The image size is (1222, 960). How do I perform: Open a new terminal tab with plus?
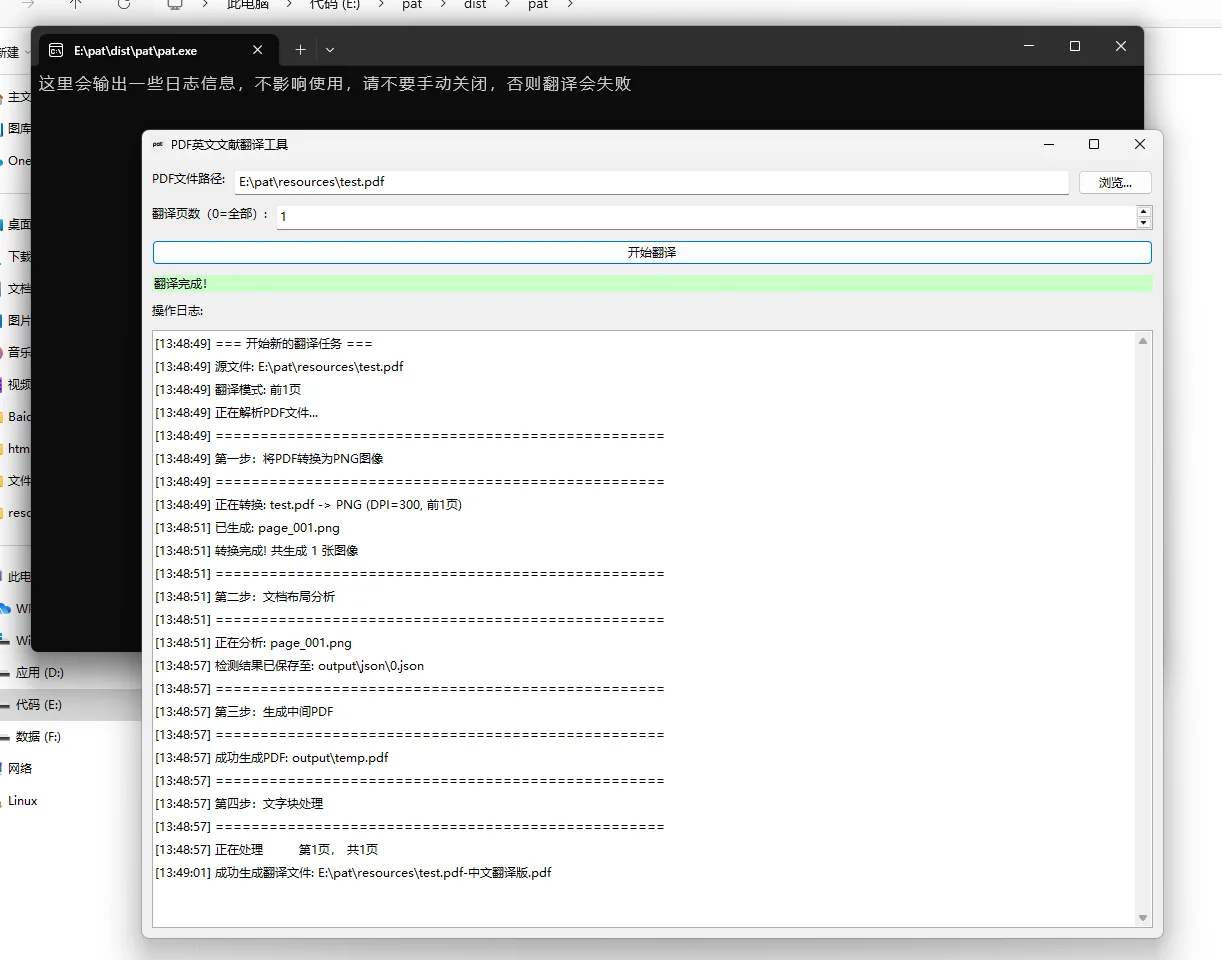point(300,49)
